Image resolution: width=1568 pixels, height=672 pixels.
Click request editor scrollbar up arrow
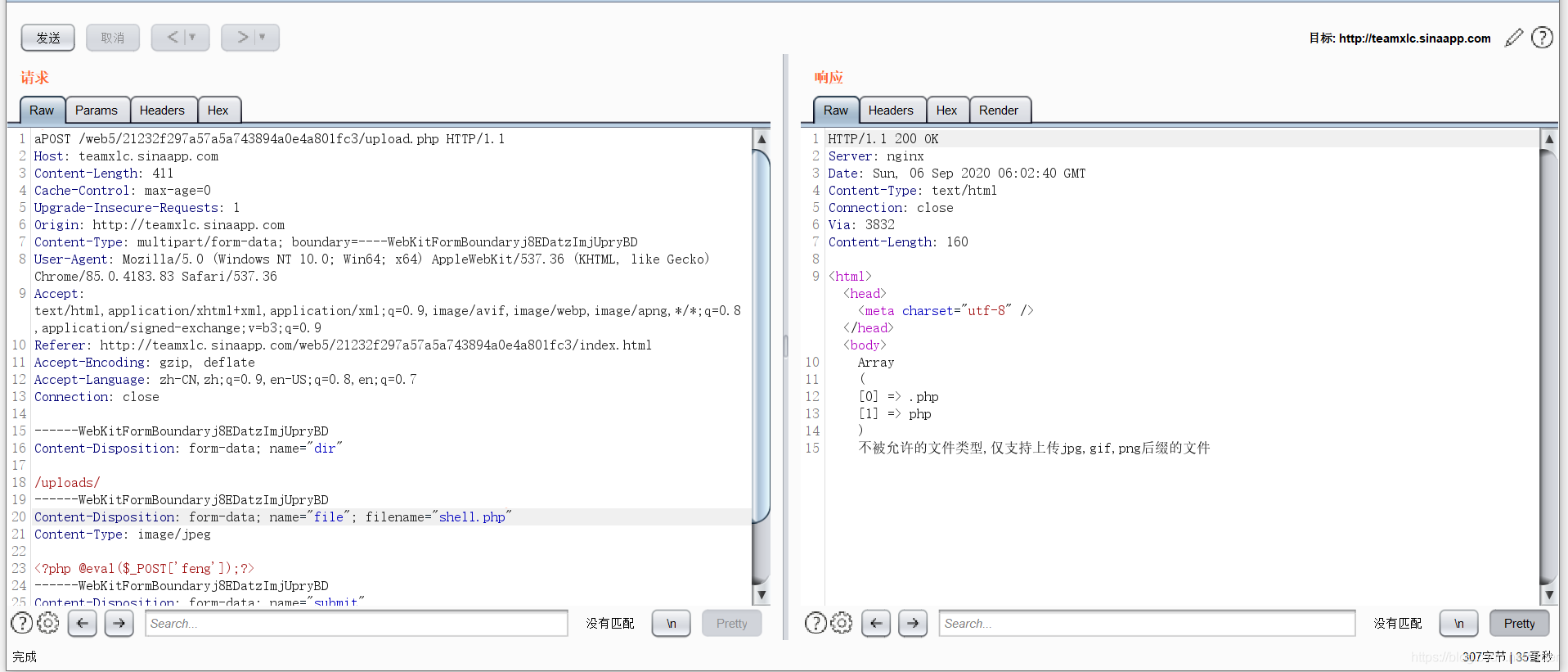(x=762, y=138)
